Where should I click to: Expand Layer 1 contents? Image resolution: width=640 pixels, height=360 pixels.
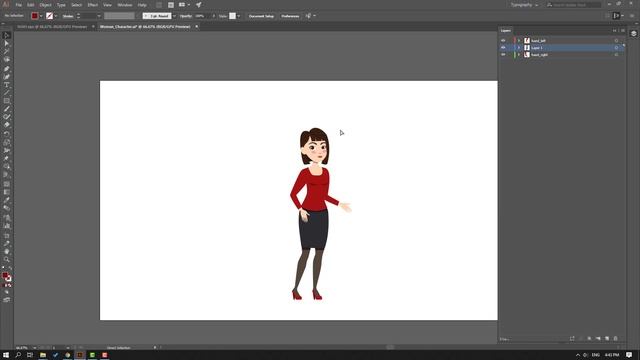coord(519,48)
